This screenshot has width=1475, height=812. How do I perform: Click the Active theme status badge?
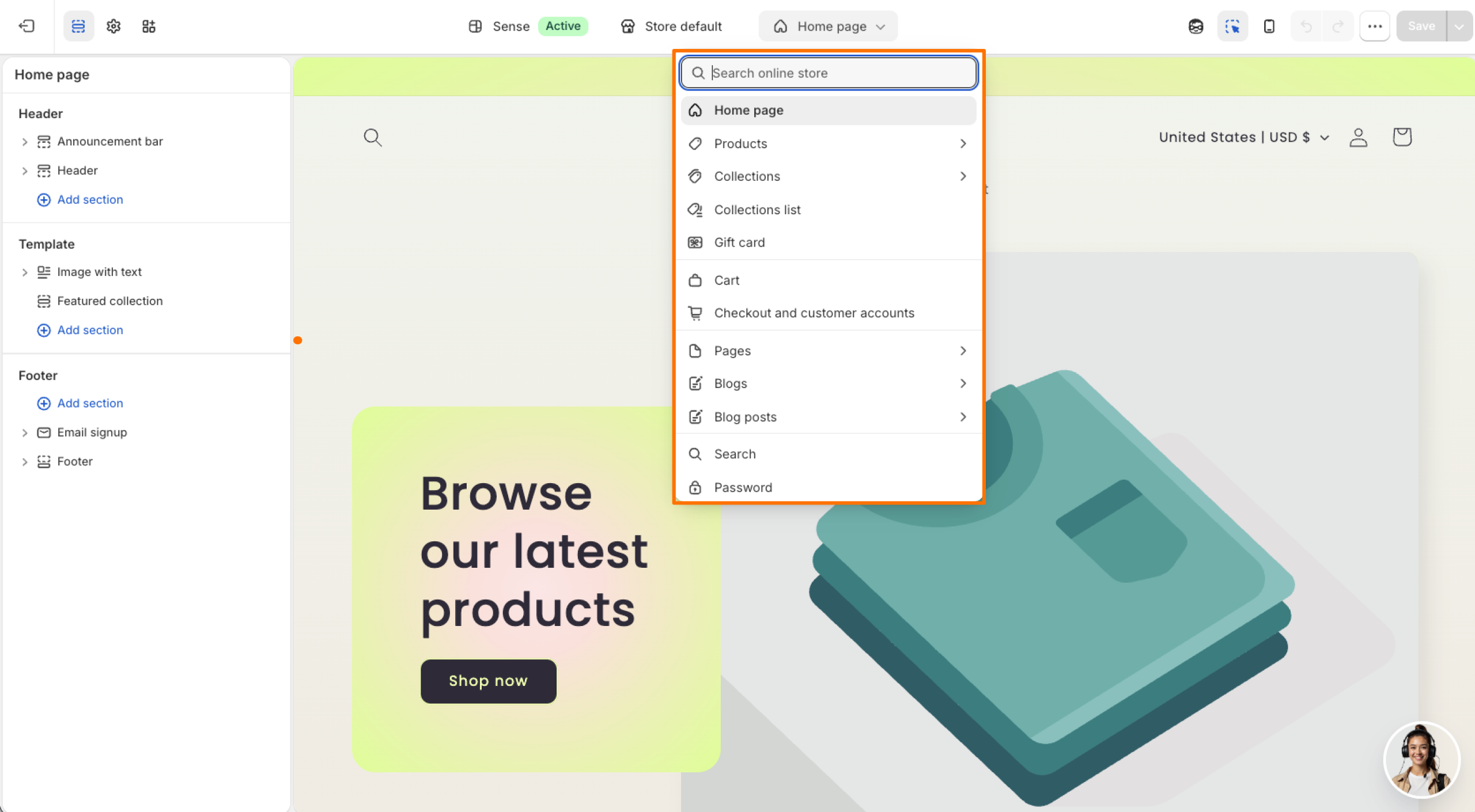(563, 26)
